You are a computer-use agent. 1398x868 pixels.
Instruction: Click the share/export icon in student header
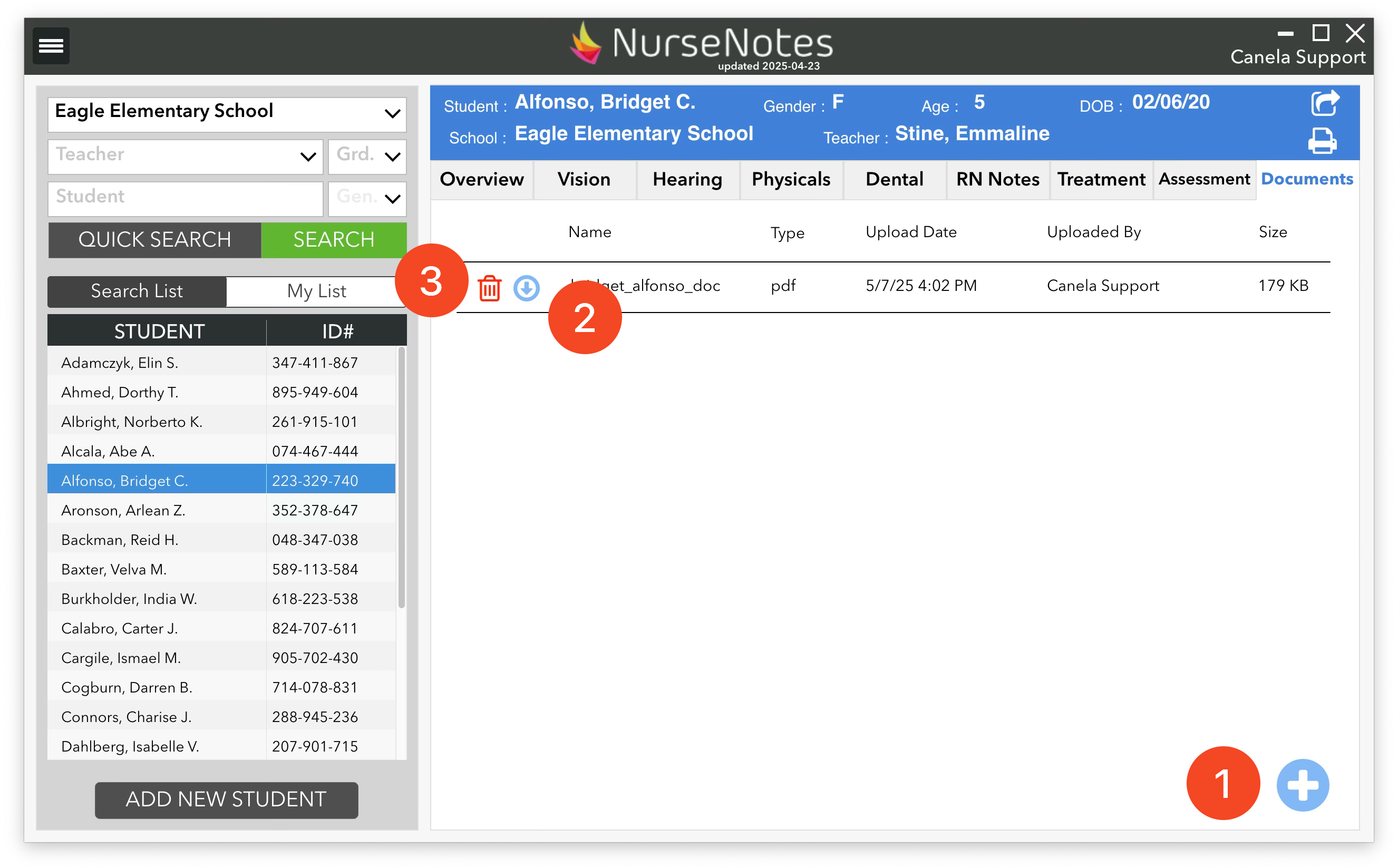point(1325,103)
